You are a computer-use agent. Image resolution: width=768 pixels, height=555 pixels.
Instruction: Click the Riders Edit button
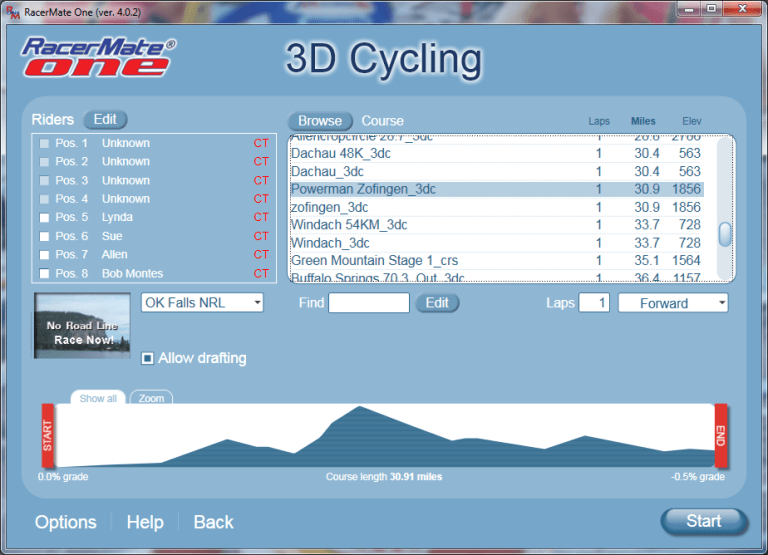pos(105,120)
